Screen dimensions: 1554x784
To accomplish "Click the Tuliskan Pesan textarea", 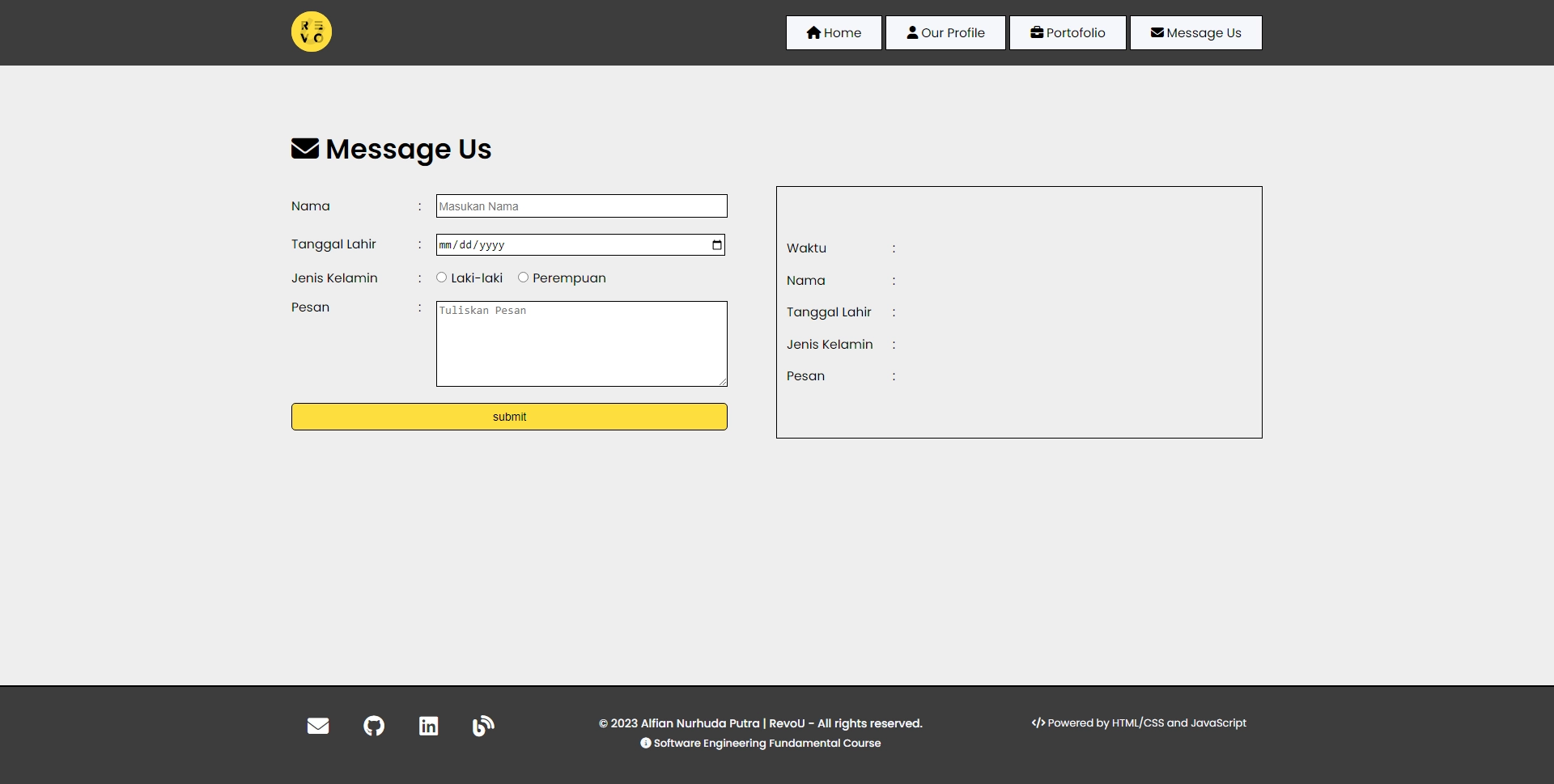I will (581, 343).
